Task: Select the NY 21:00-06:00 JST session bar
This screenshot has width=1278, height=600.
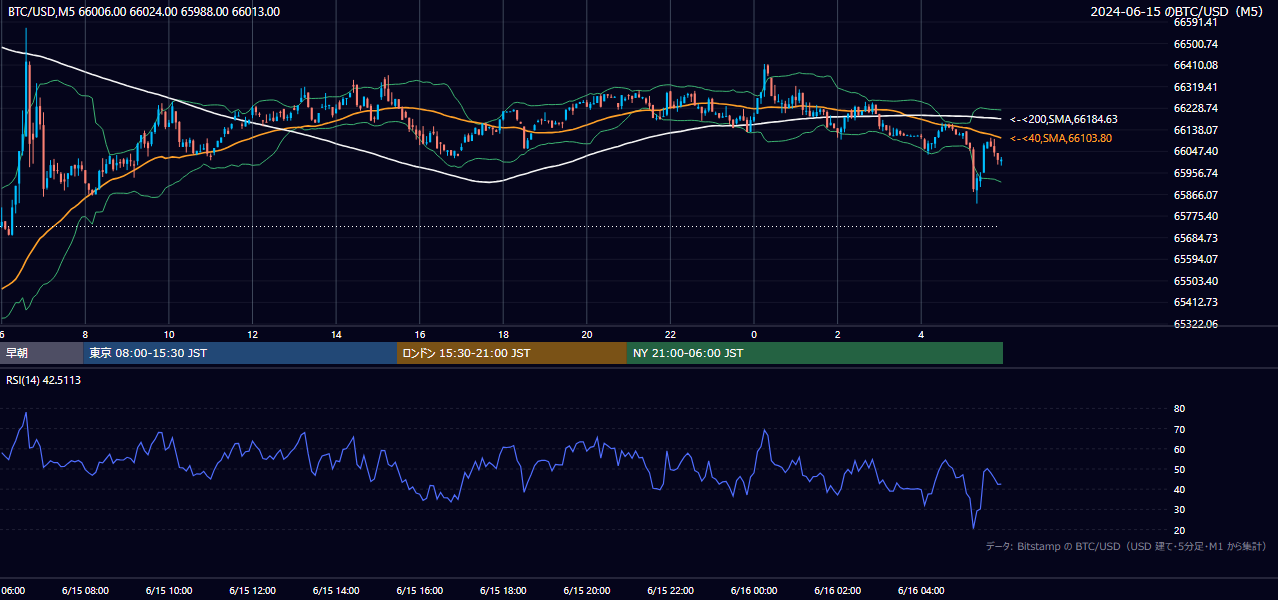Action: coord(815,353)
